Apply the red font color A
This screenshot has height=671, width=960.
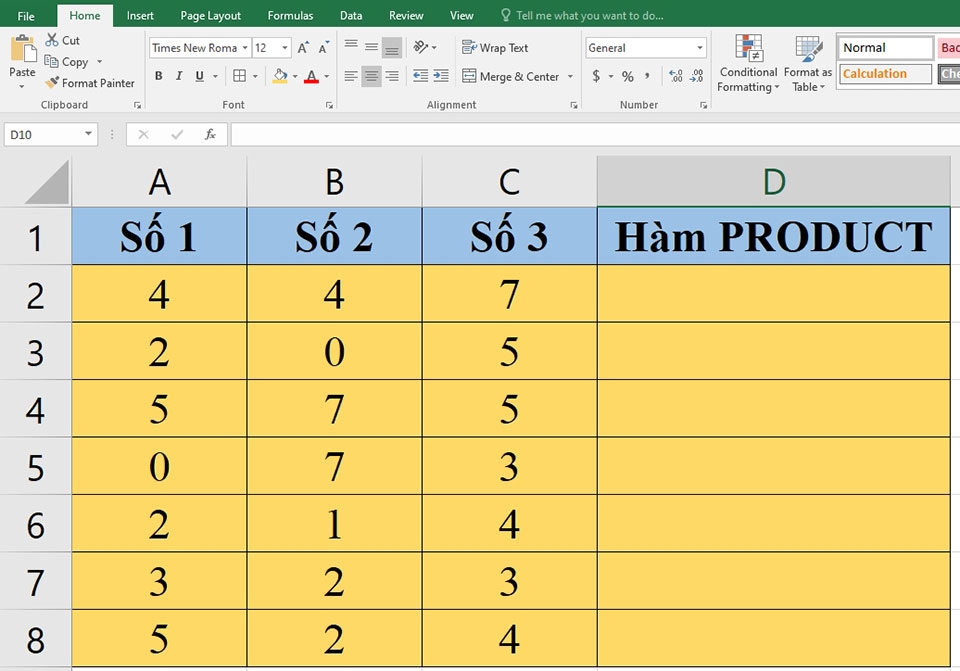pyautogui.click(x=311, y=76)
